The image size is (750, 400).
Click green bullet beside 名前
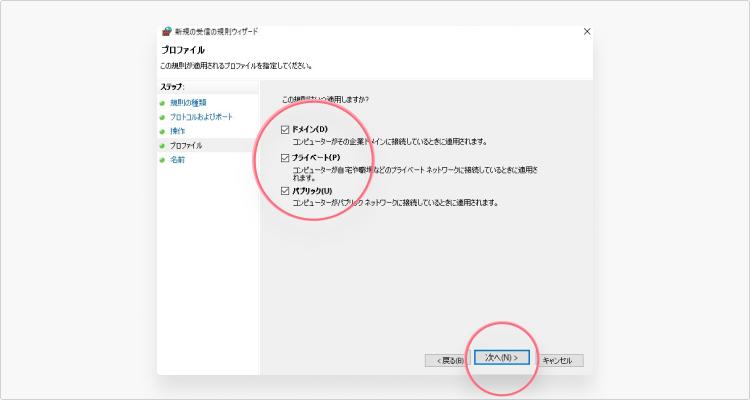click(x=163, y=160)
